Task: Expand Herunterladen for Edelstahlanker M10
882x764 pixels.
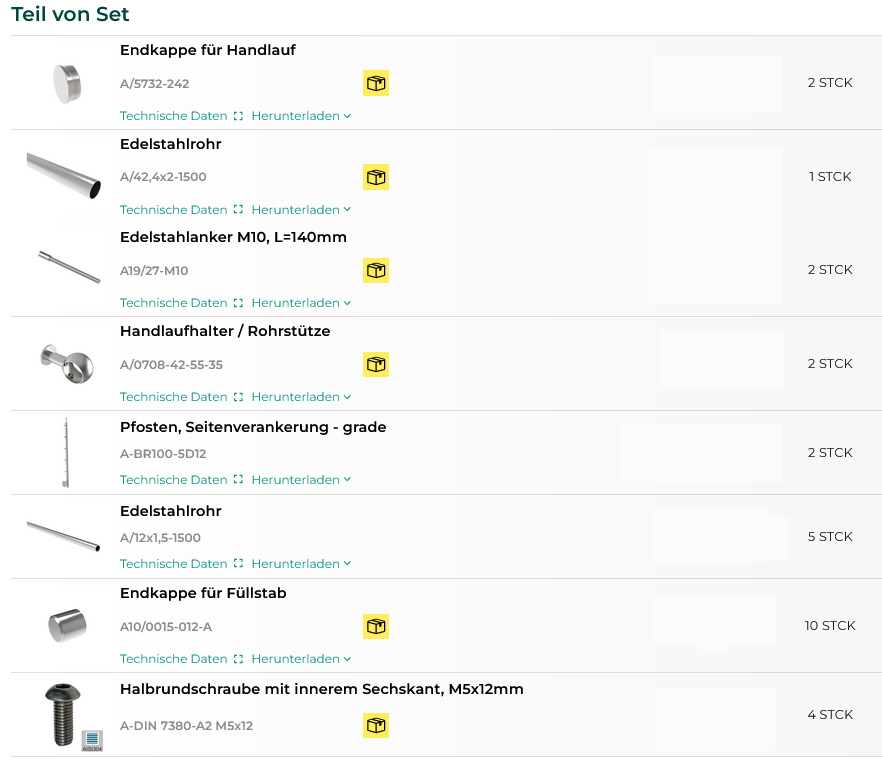Action: 301,303
